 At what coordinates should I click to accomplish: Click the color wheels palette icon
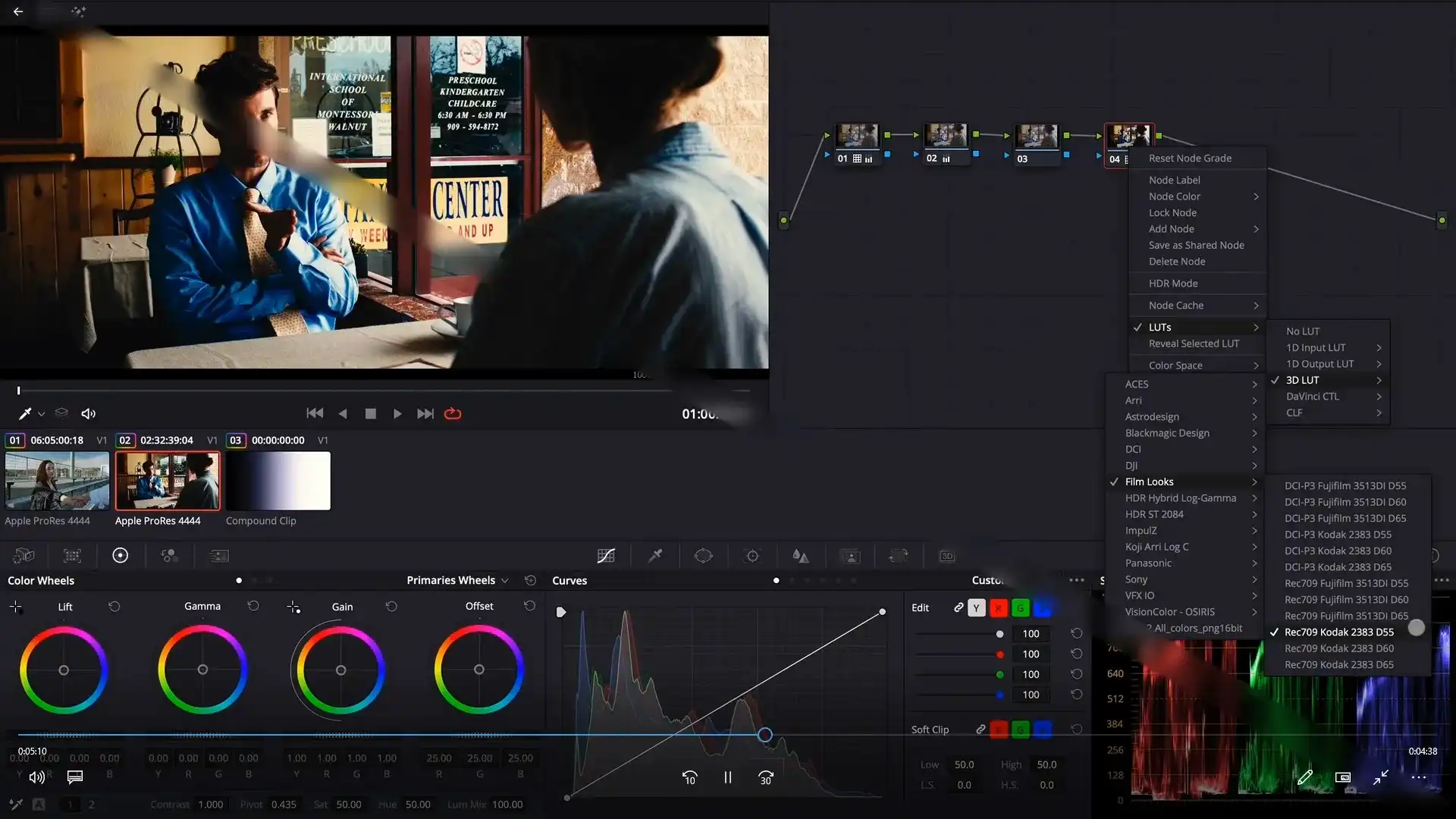[x=120, y=556]
